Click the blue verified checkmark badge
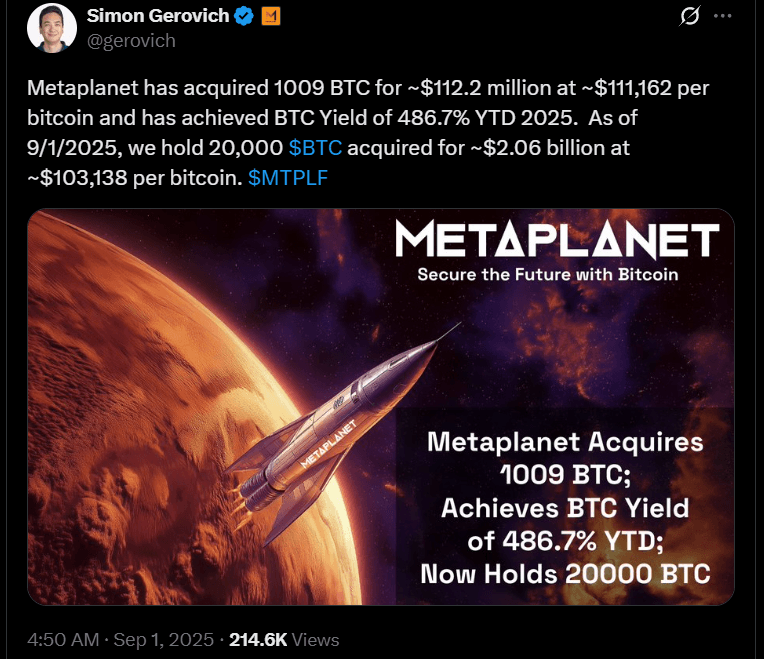 click(x=243, y=17)
